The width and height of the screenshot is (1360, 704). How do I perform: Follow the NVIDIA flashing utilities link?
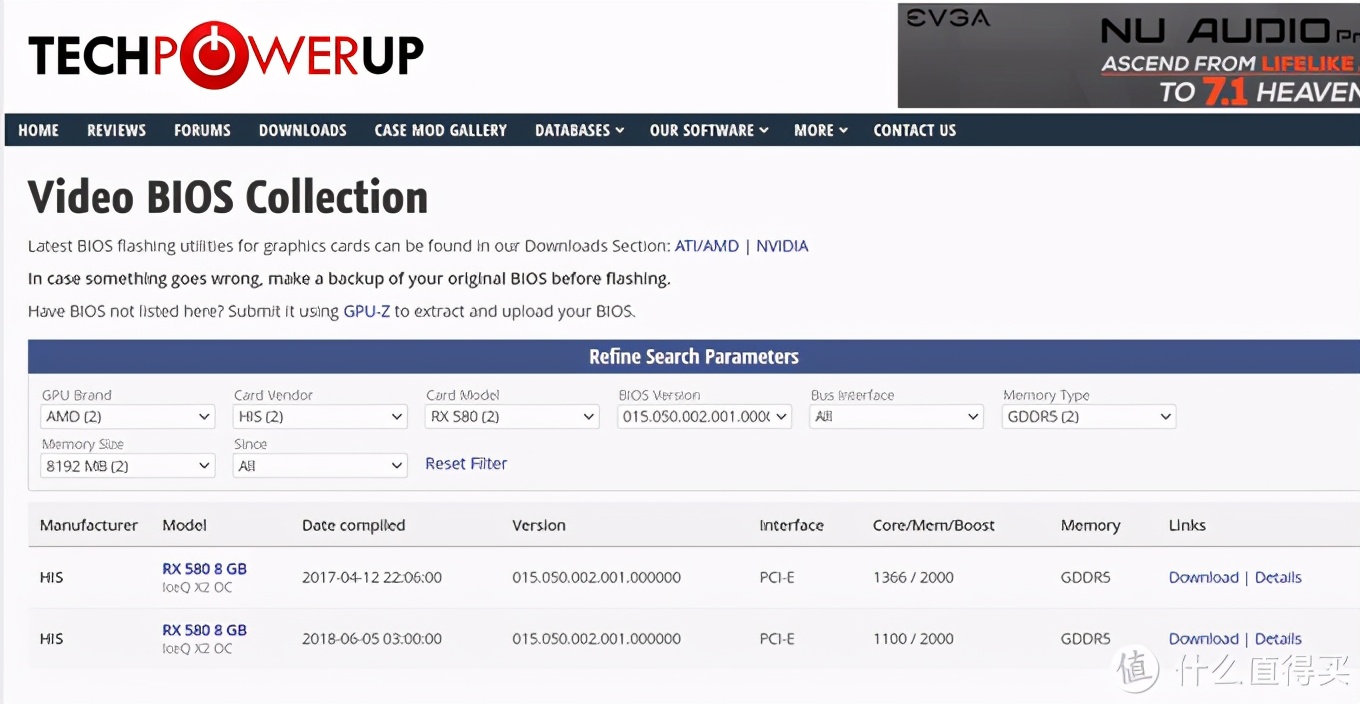pos(782,246)
